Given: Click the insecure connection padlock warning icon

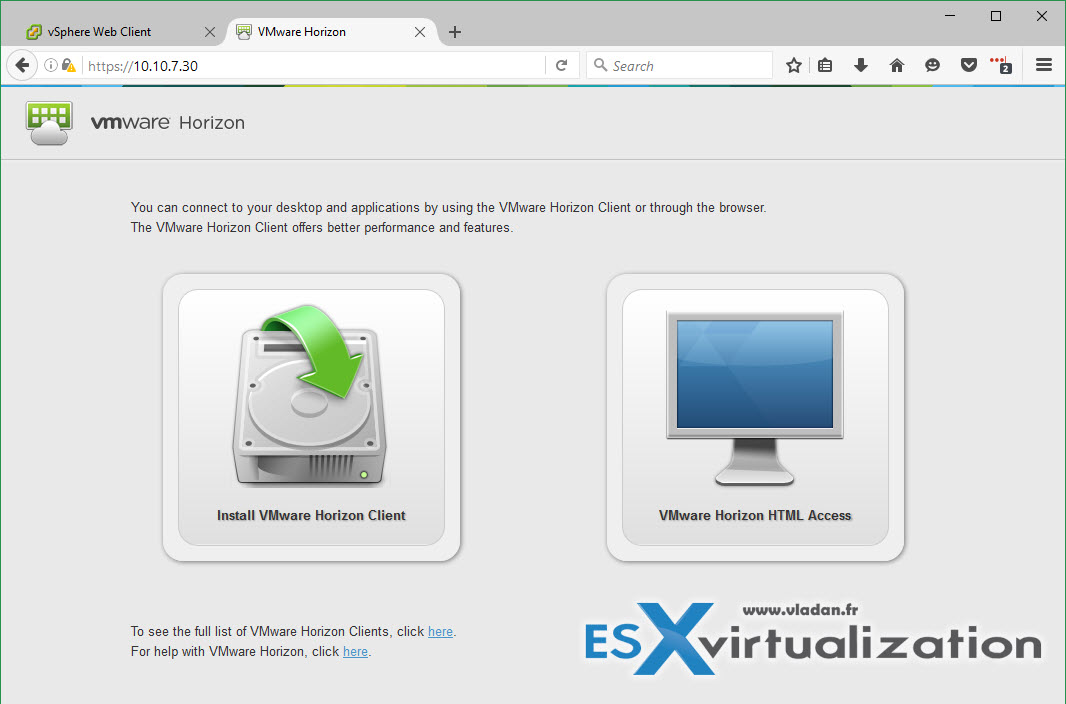Looking at the screenshot, I should [x=69, y=65].
